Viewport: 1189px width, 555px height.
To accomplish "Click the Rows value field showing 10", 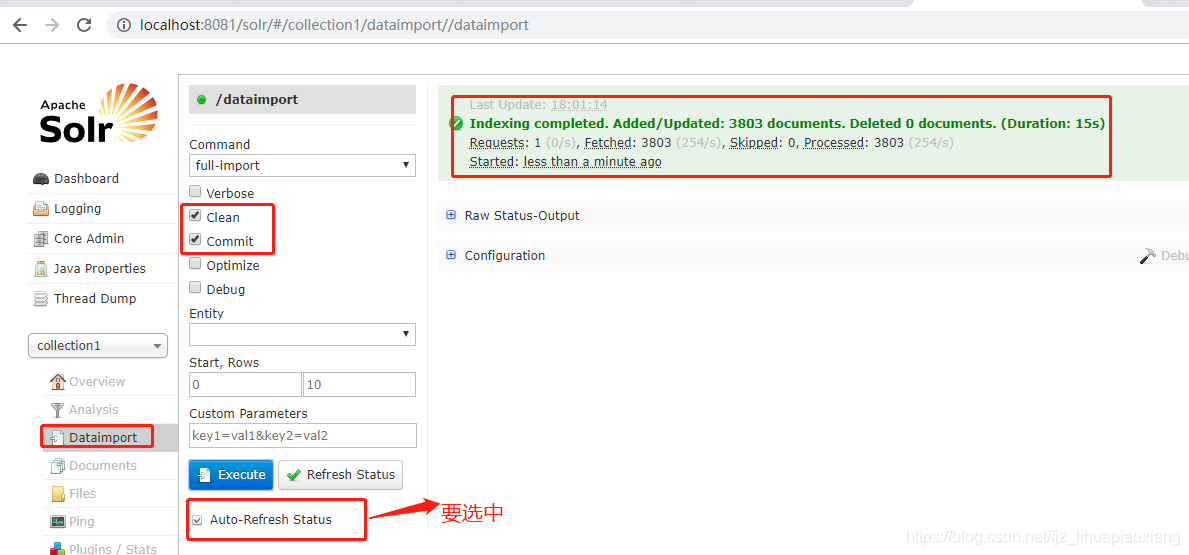I will [359, 384].
